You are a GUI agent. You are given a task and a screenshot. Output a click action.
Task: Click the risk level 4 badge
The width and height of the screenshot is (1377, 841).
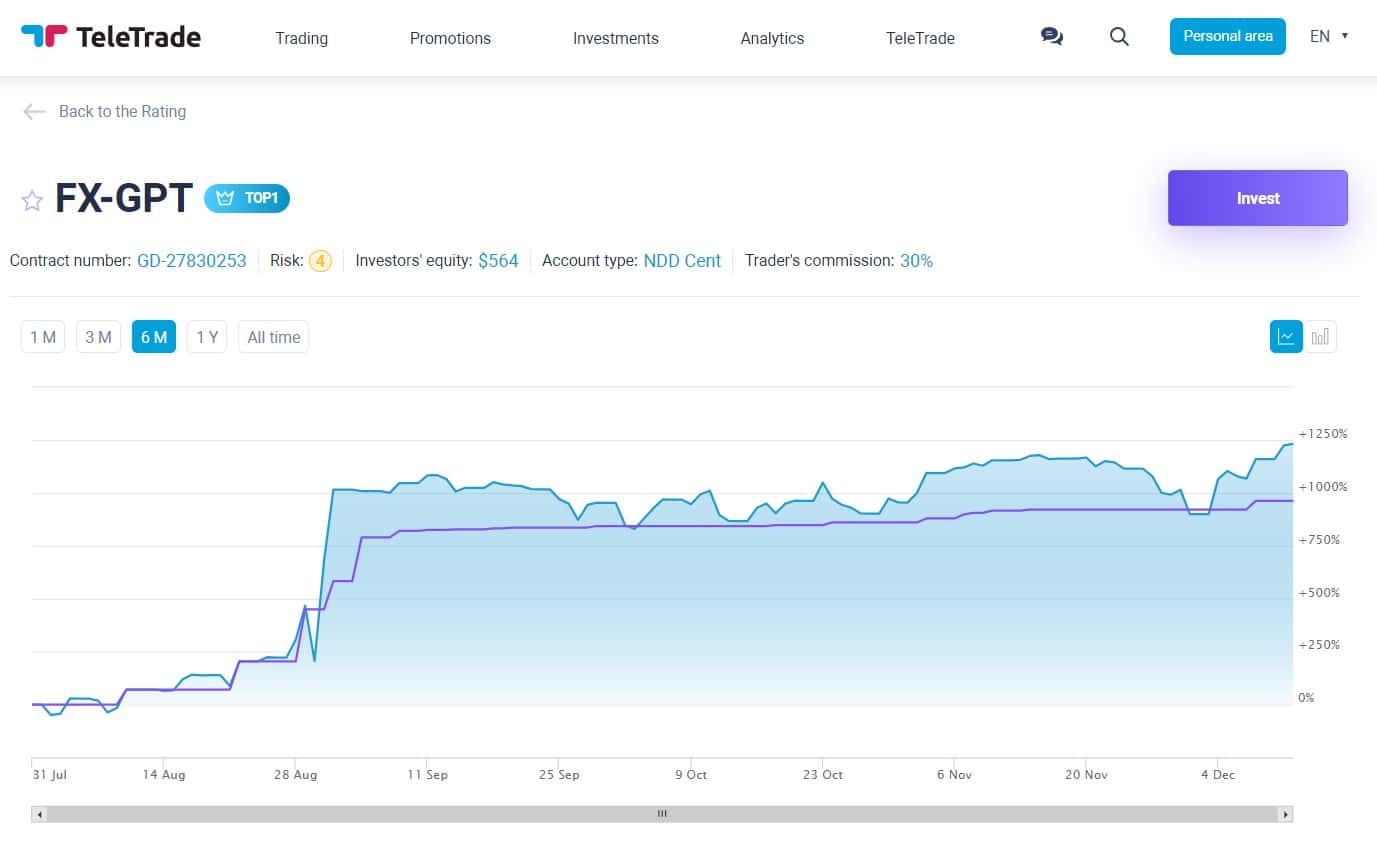(x=320, y=261)
